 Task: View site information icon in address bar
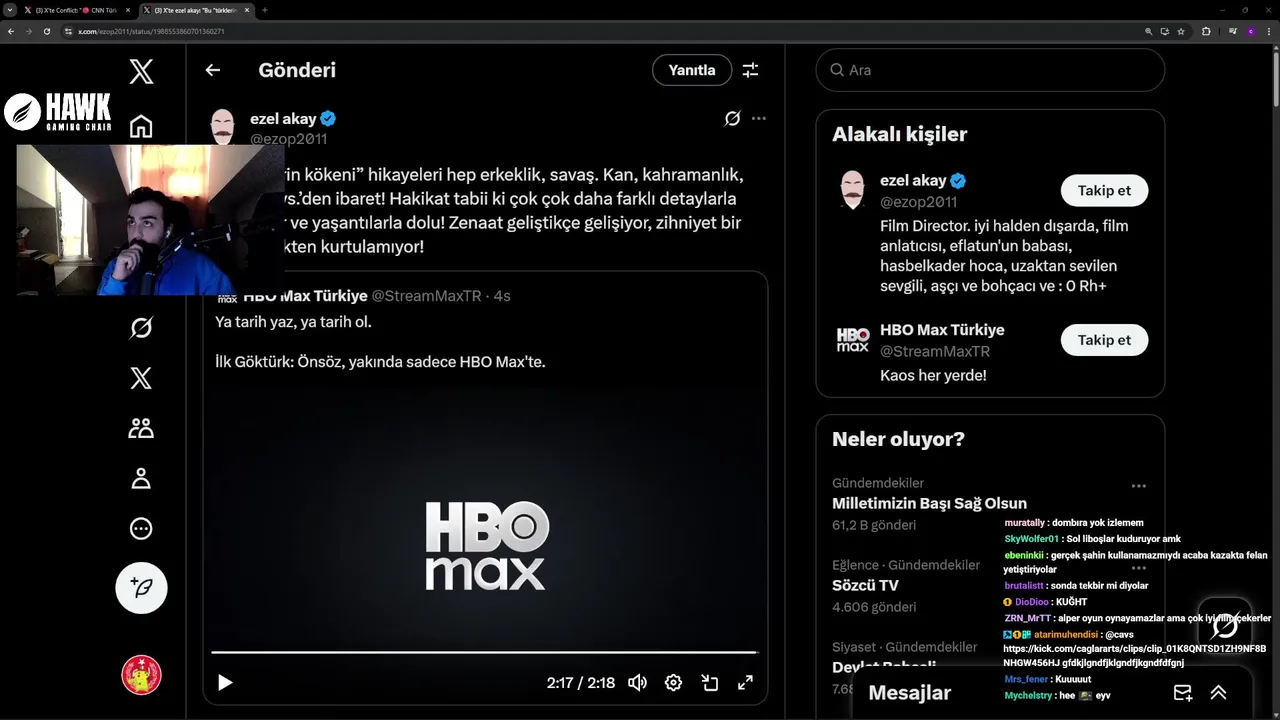69,31
